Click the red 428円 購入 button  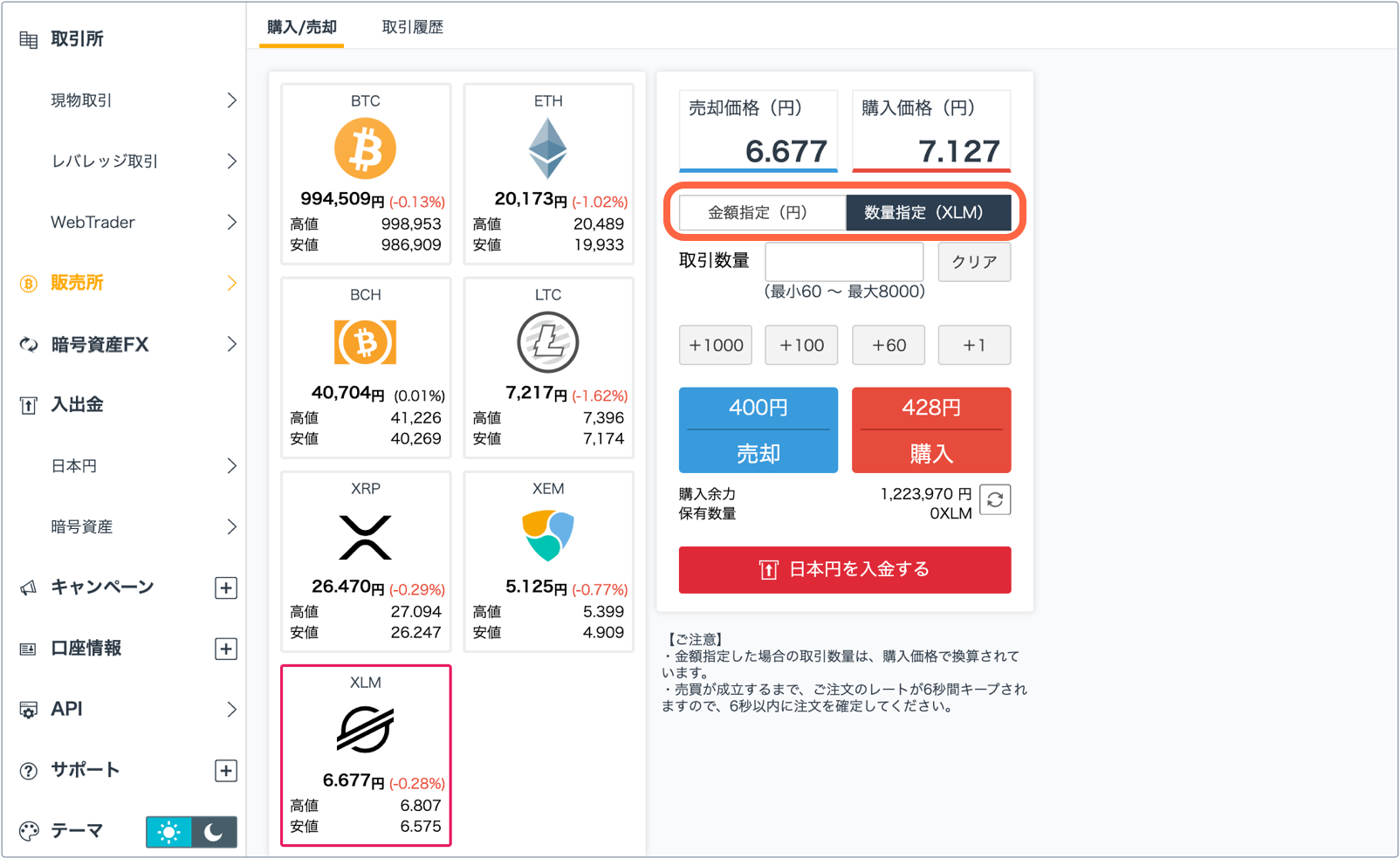[931, 430]
